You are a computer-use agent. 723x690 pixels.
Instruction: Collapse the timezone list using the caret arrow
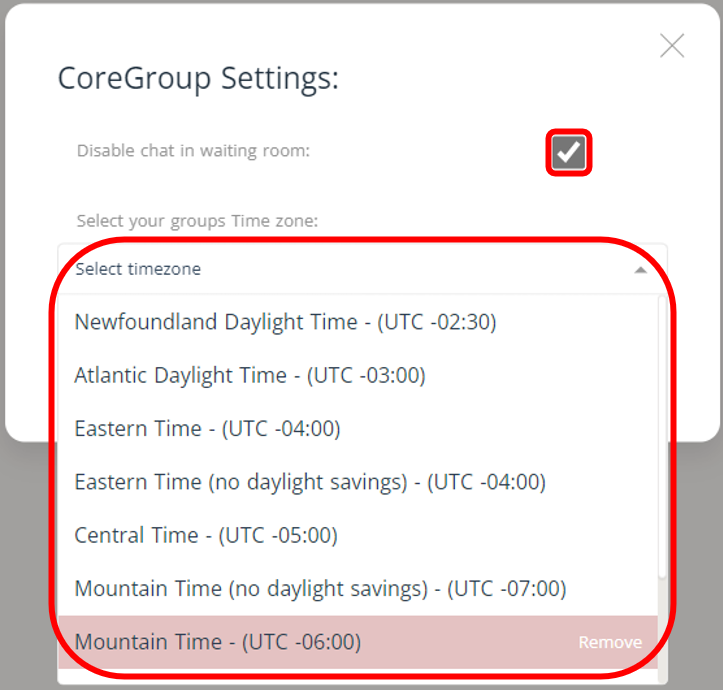pos(641,270)
